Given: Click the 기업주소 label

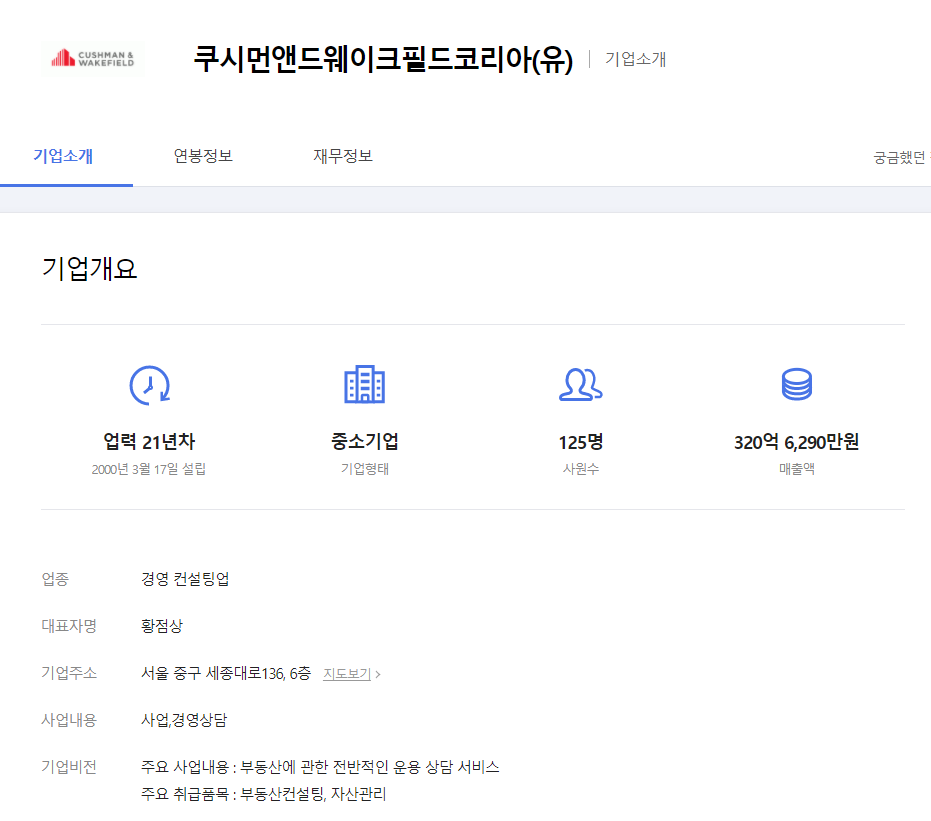Looking at the screenshot, I should click(69, 673).
